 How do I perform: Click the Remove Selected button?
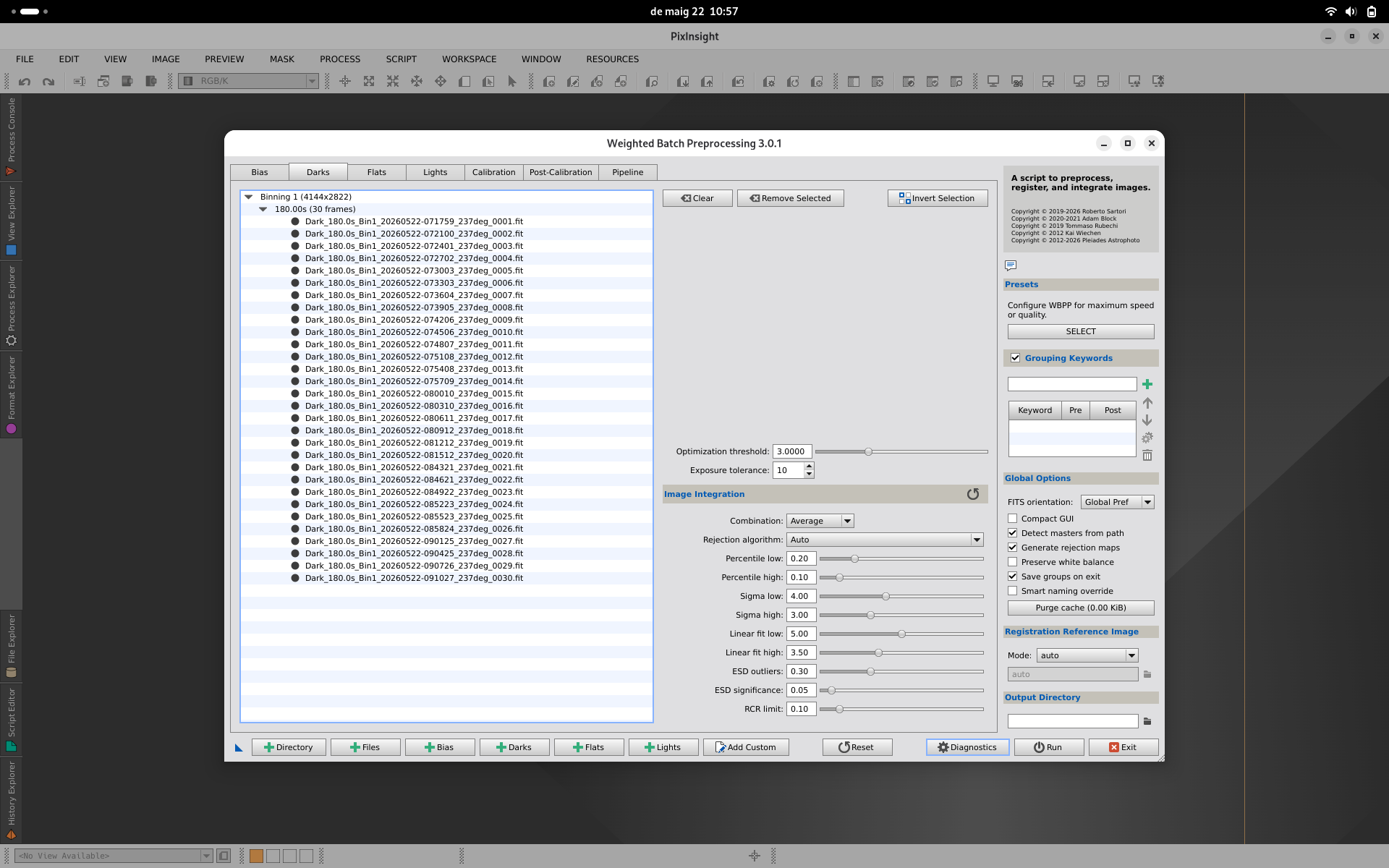click(790, 198)
